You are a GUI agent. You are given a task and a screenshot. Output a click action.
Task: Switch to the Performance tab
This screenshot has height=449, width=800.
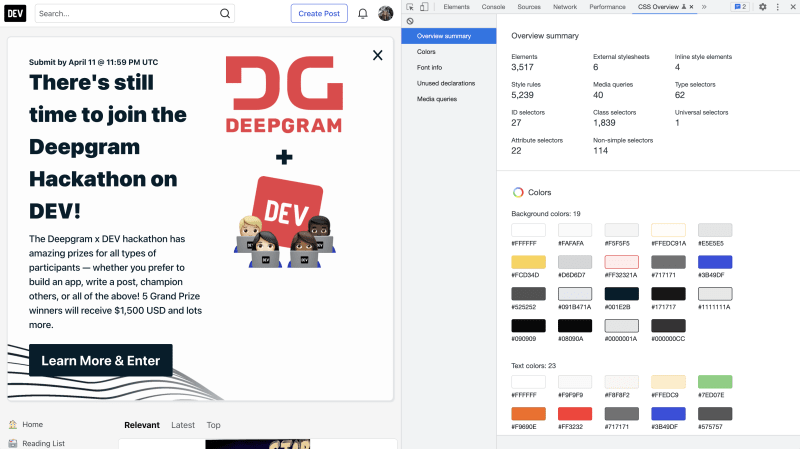coord(607,7)
